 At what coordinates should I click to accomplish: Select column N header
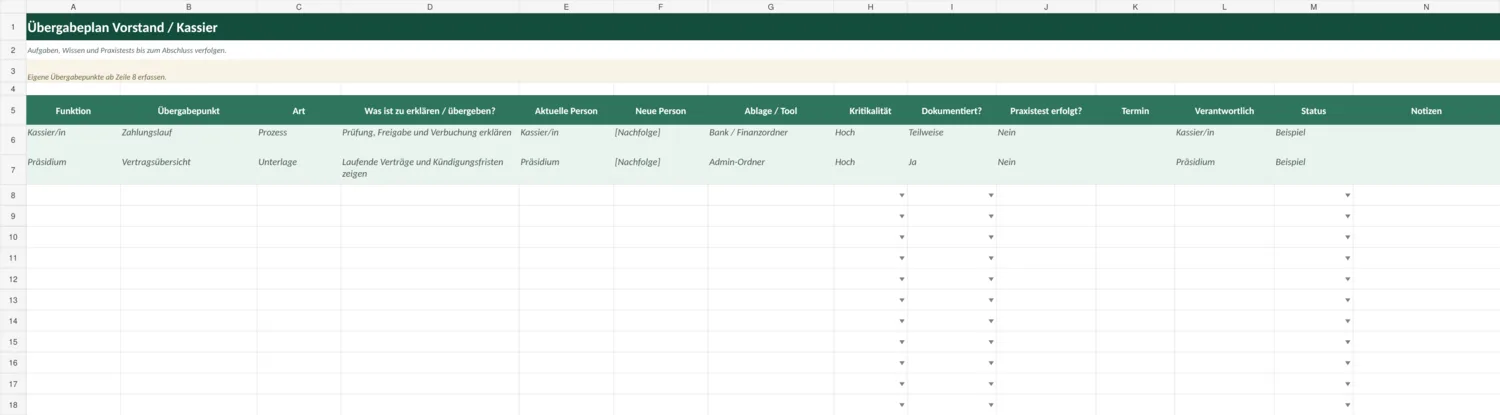[x=1426, y=7]
